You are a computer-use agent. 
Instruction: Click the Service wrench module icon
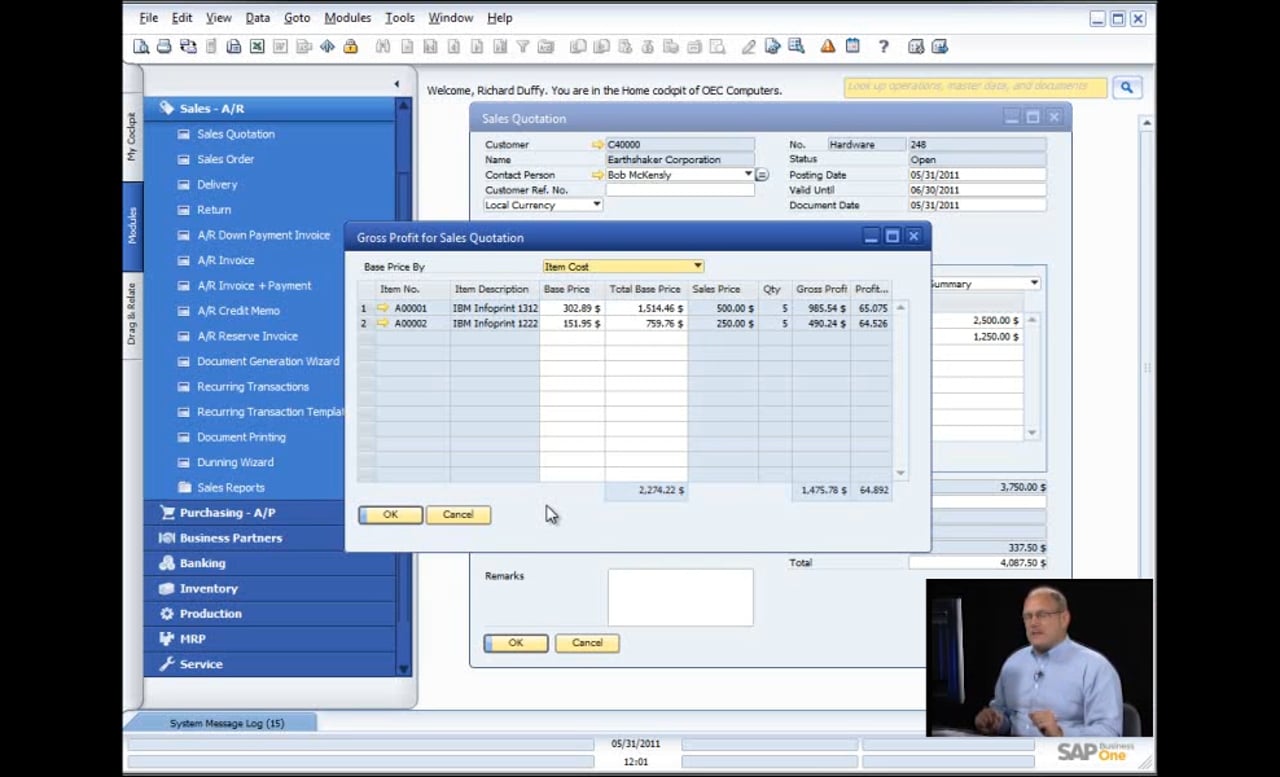[167, 664]
